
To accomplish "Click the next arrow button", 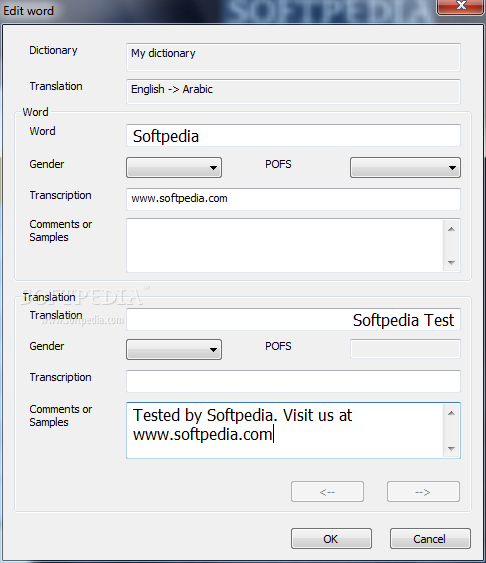I will [423, 492].
